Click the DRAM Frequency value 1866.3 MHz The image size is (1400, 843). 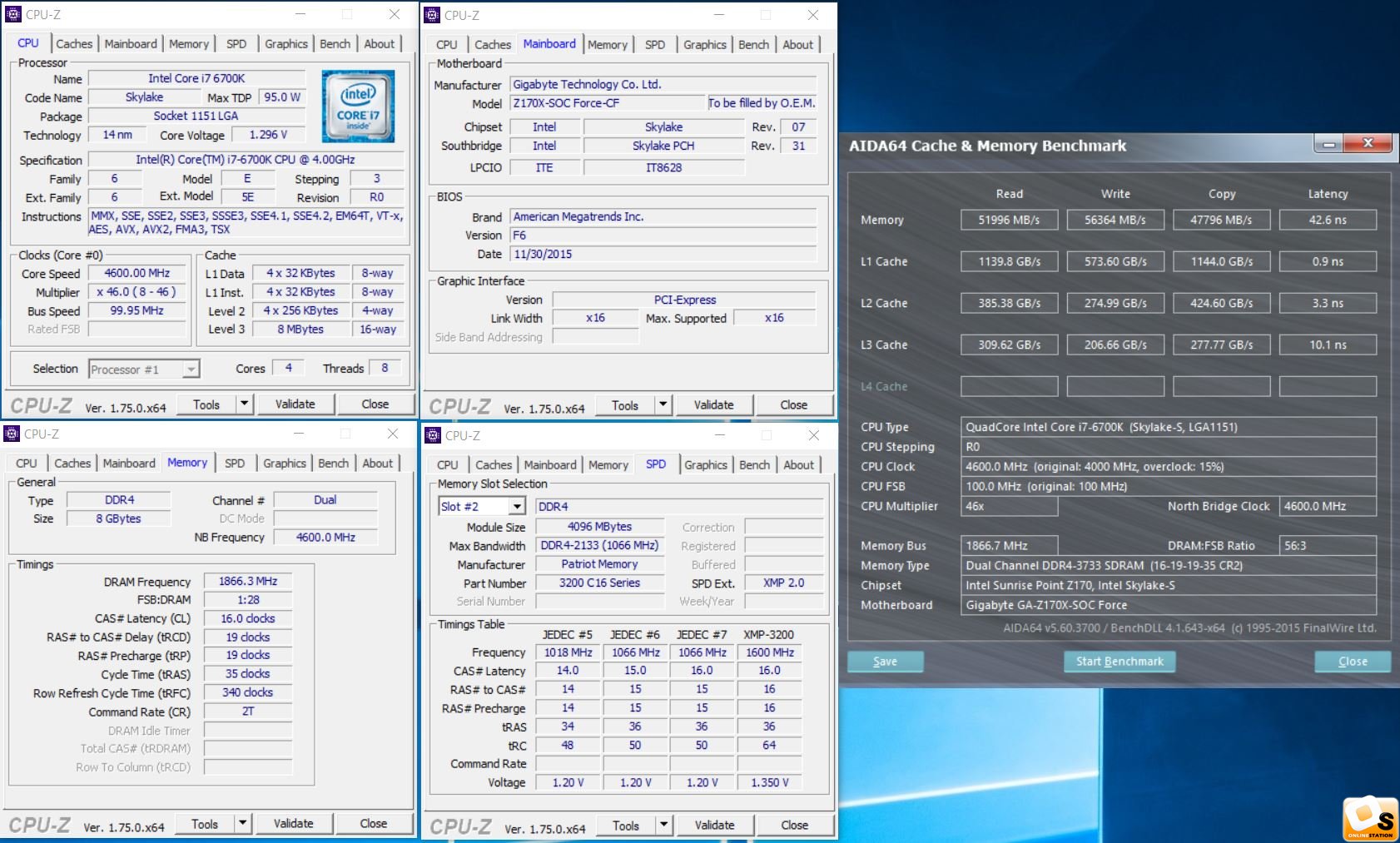(x=248, y=581)
